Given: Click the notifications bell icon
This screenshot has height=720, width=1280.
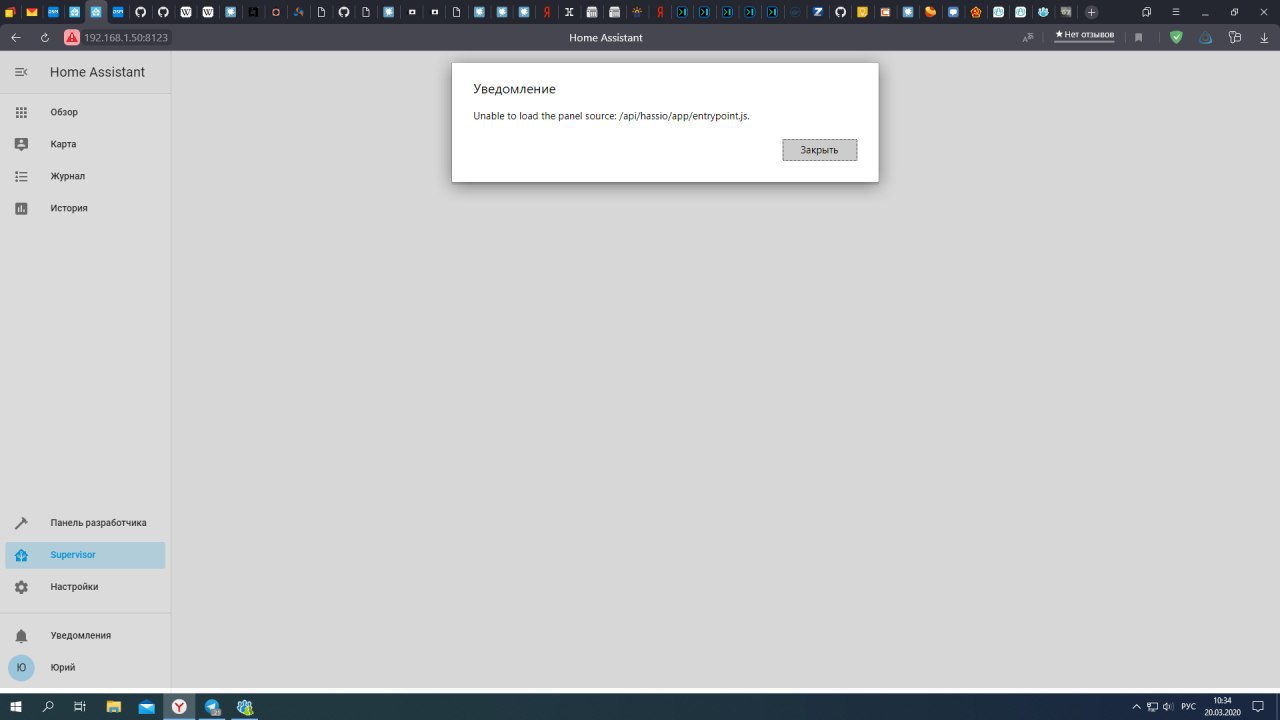Looking at the screenshot, I should (x=21, y=635).
